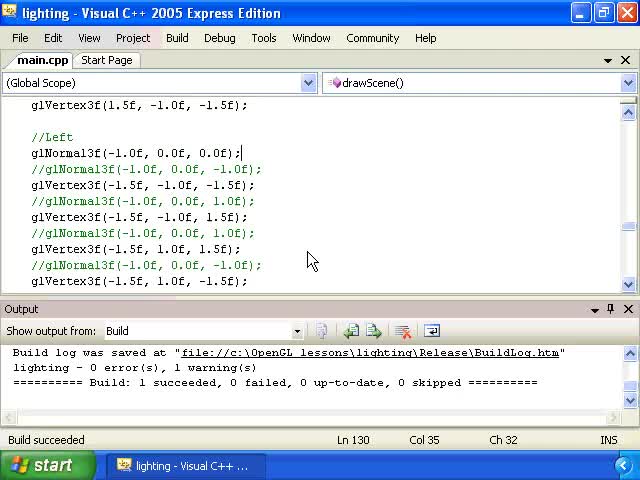
Task: Click the glVertex3f(-1.5f, 1.0f, -1.5f) line
Action: [x=139, y=281]
